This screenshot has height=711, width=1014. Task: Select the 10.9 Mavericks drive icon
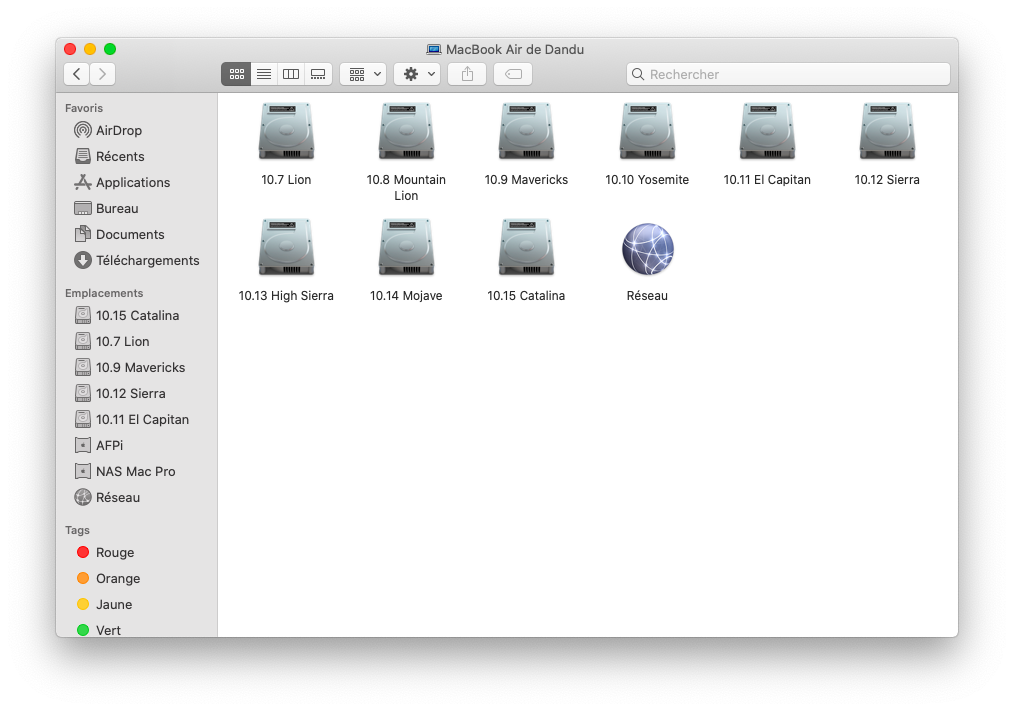(x=526, y=131)
